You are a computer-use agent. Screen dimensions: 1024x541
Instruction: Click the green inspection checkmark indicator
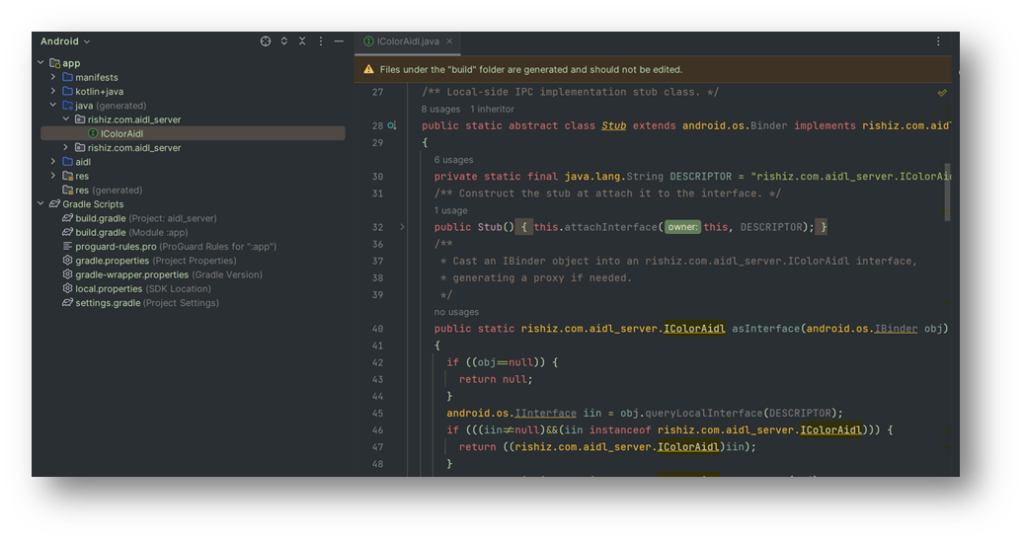coord(942,92)
